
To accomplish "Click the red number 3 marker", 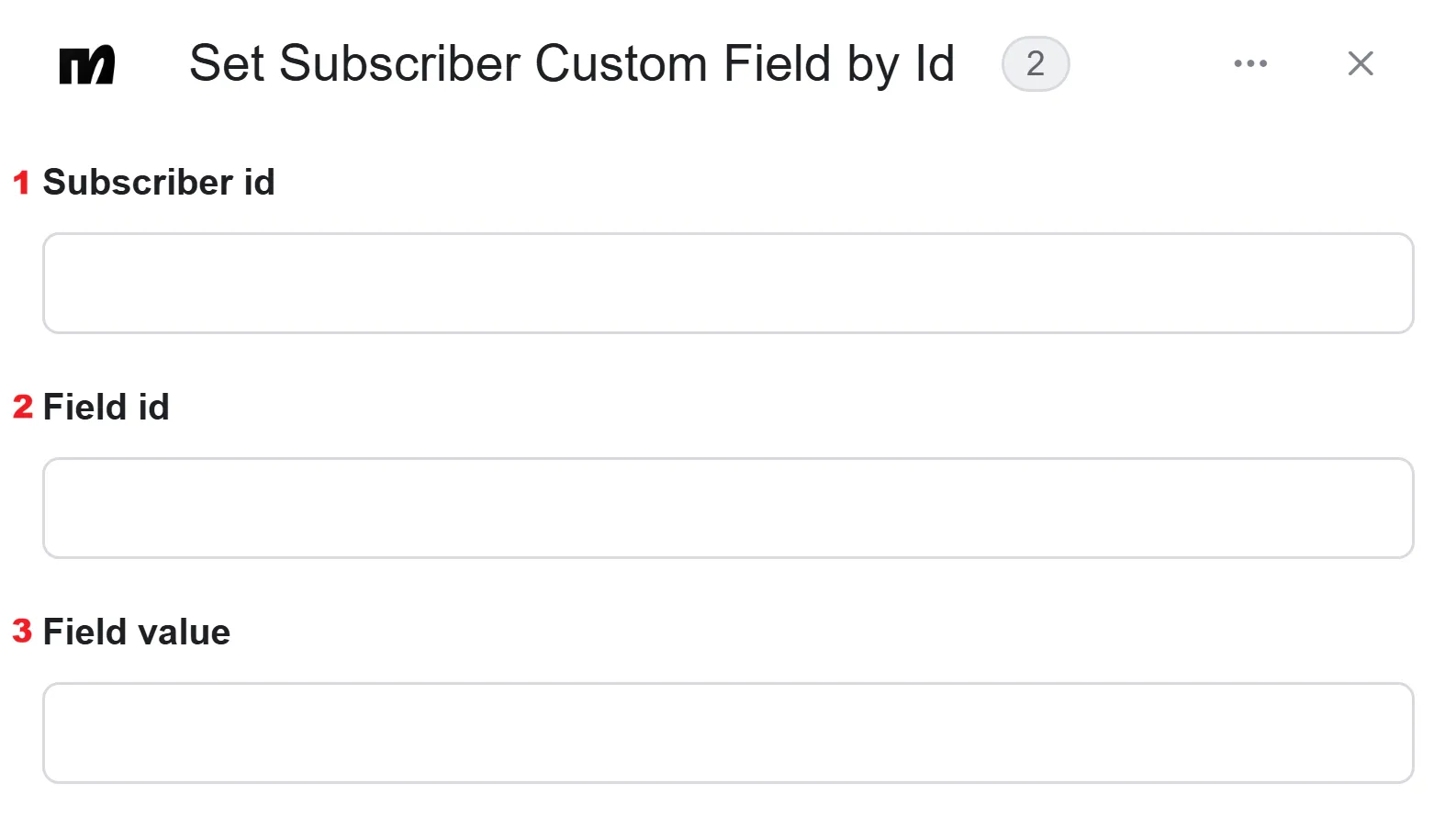I will [23, 632].
